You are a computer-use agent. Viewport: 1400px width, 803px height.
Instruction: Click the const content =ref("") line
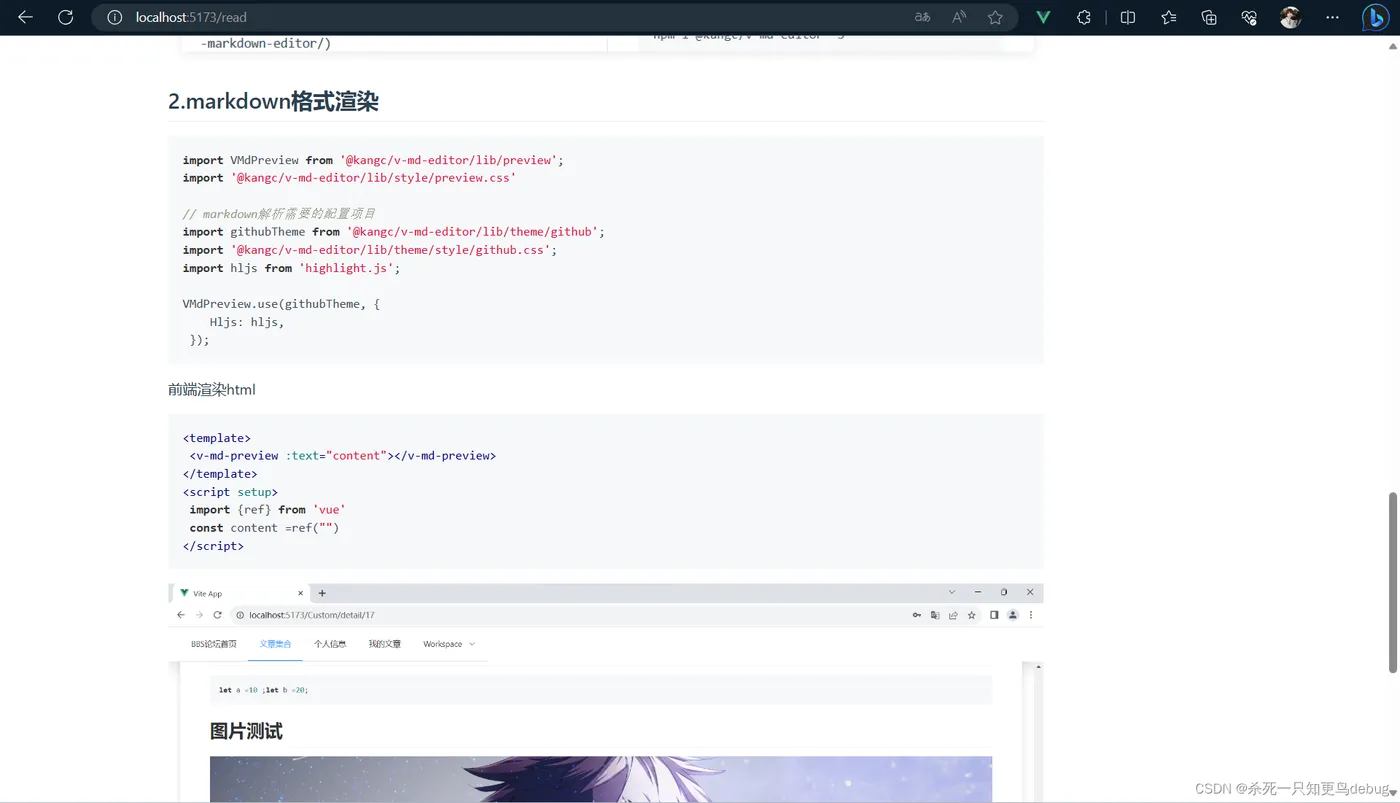(264, 528)
